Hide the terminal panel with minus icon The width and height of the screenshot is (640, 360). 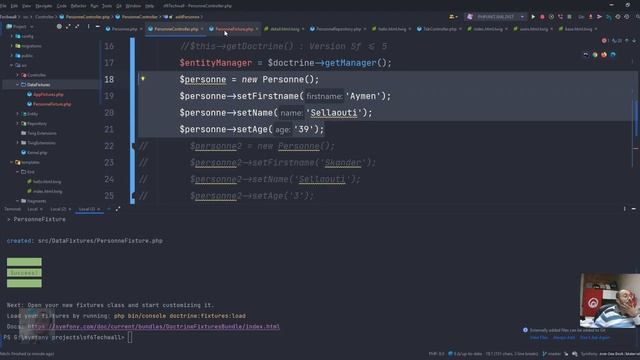tap(633, 209)
